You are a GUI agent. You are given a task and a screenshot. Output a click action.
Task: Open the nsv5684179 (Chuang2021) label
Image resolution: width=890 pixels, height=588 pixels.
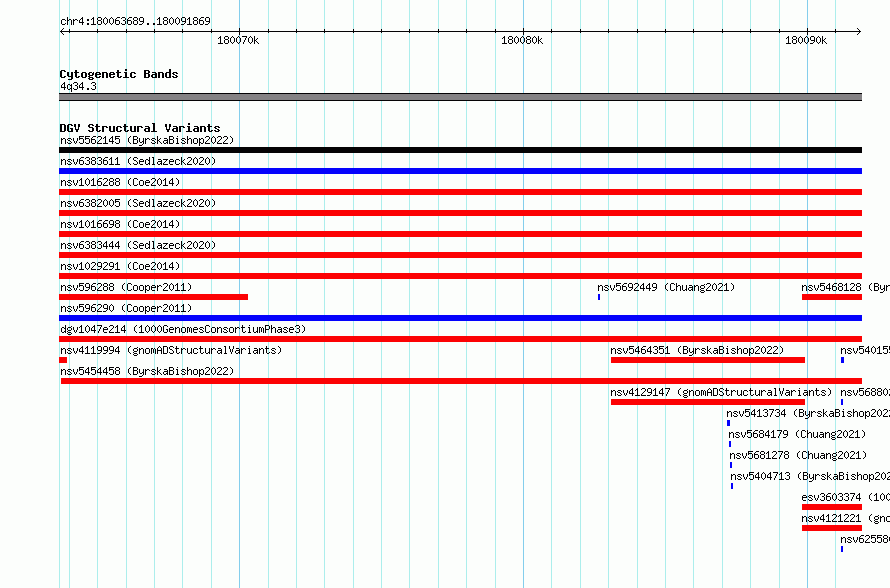(x=797, y=434)
